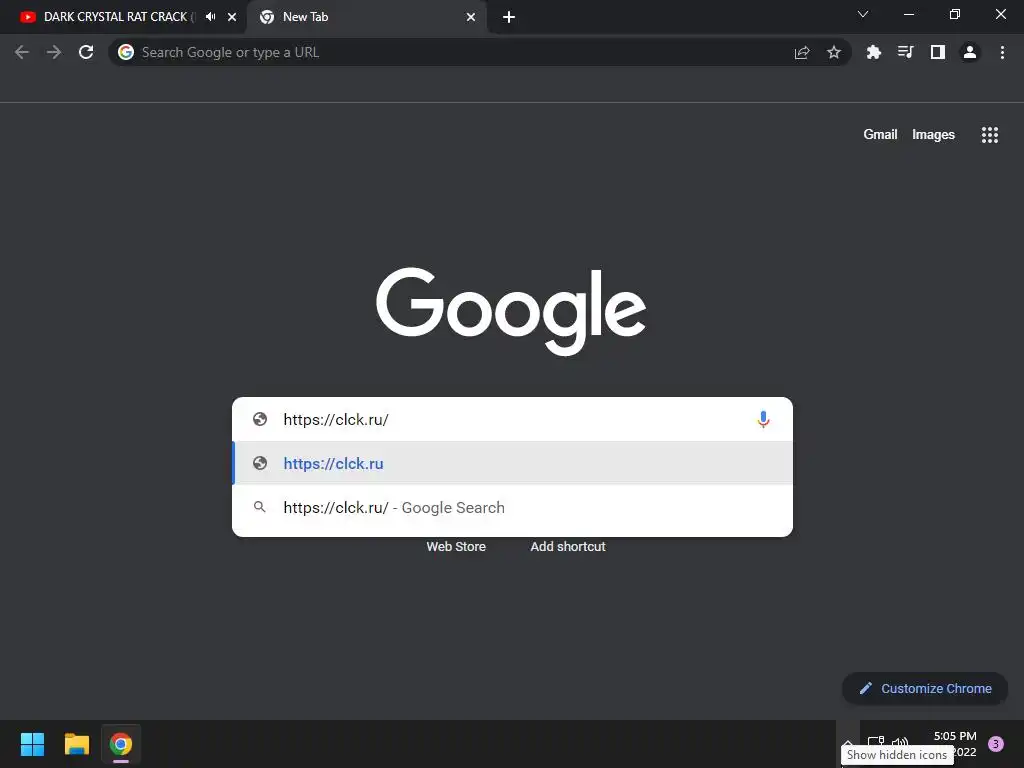
Task: Click the Chrome taskbar icon
Action: (x=121, y=744)
